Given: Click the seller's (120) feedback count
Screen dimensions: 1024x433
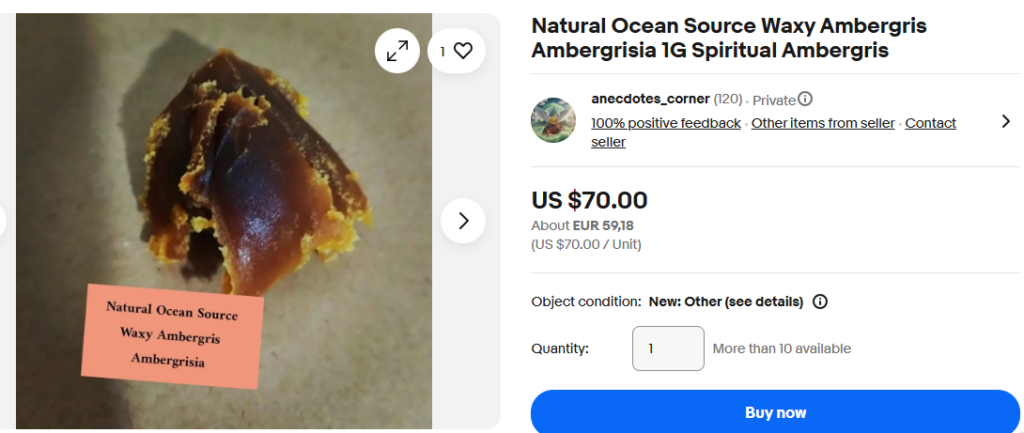Looking at the screenshot, I should (x=728, y=99).
